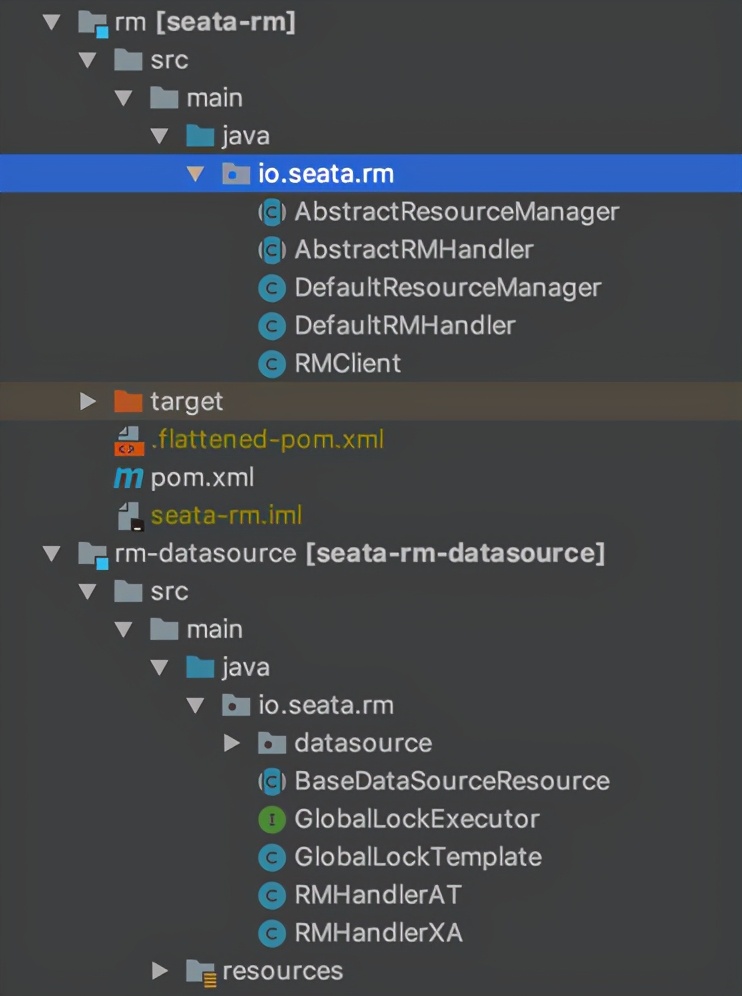Click the seata-rm.iml module file icon
Image resolution: width=742 pixels, height=996 pixels.
coord(129,516)
